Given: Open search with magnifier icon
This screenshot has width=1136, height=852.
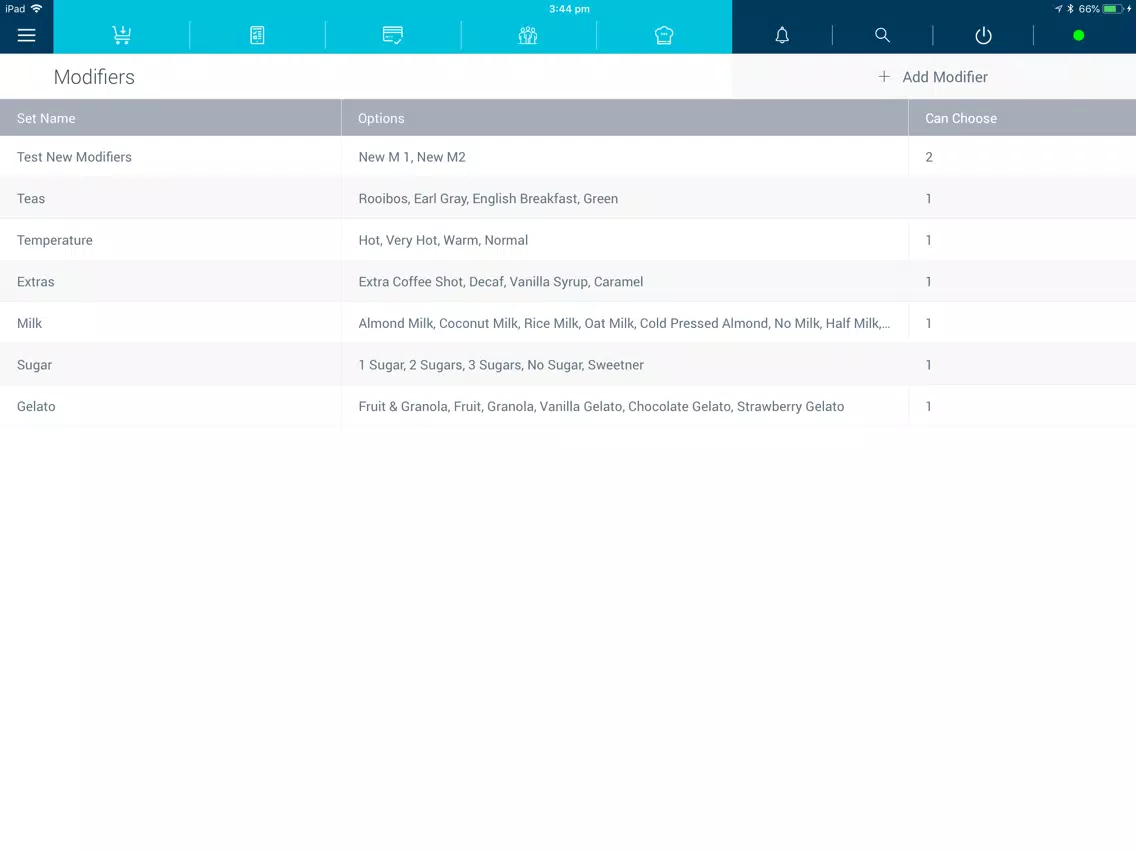Looking at the screenshot, I should 882,35.
